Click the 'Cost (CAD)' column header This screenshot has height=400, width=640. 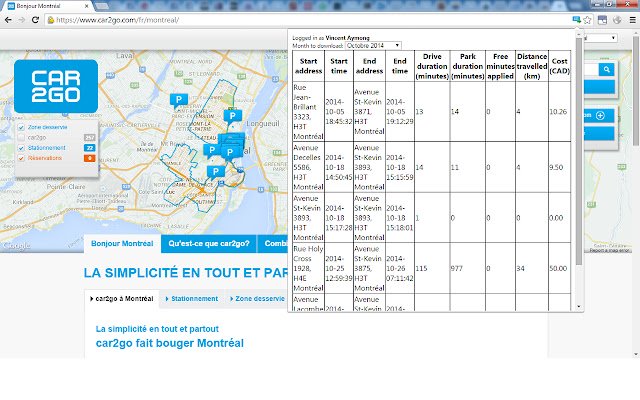tap(560, 66)
